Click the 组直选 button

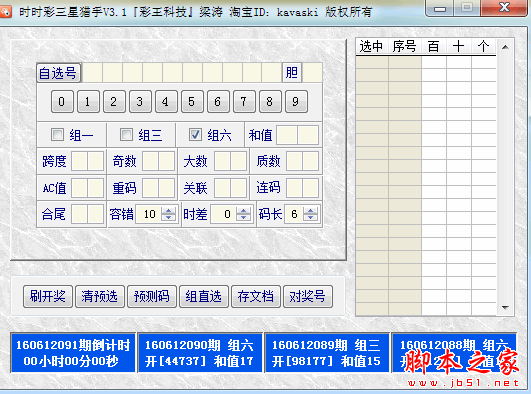tap(204, 296)
